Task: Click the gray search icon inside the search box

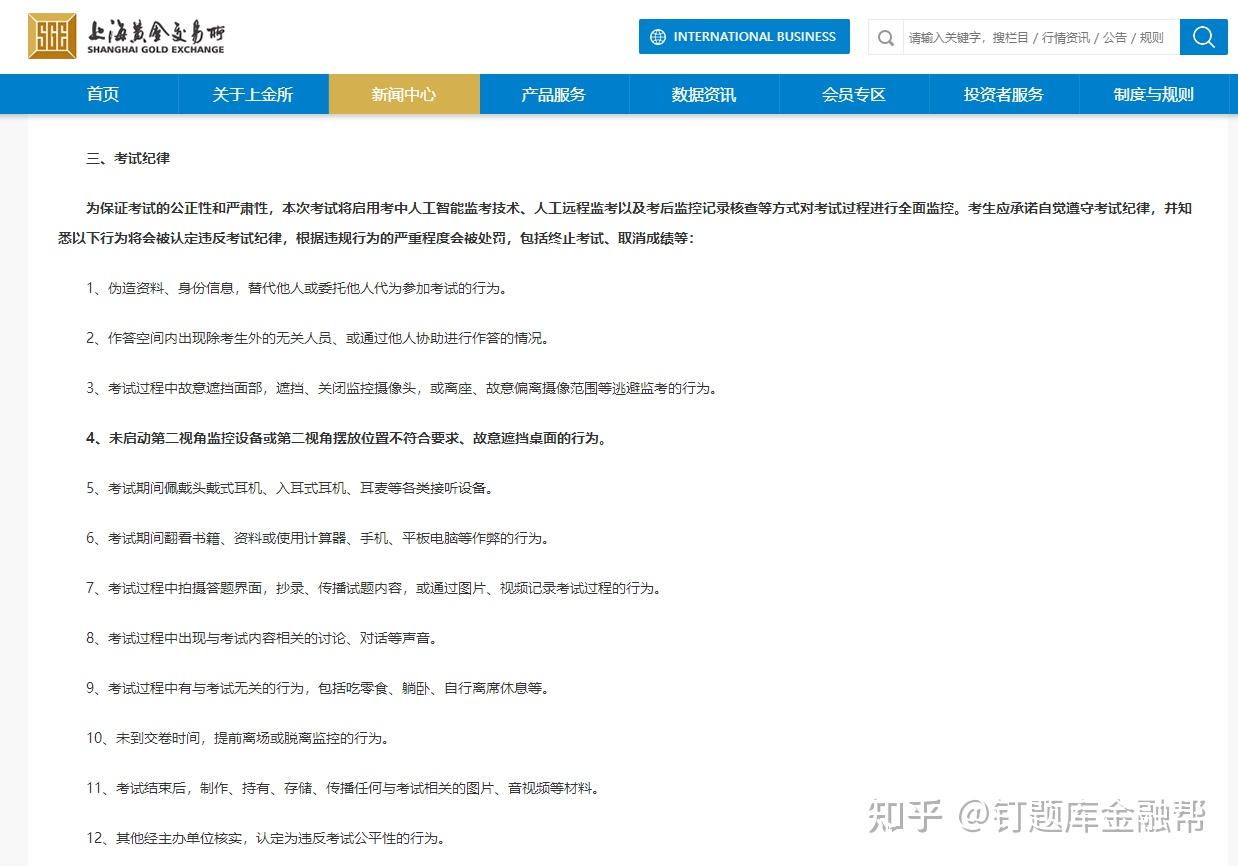Action: click(x=886, y=36)
